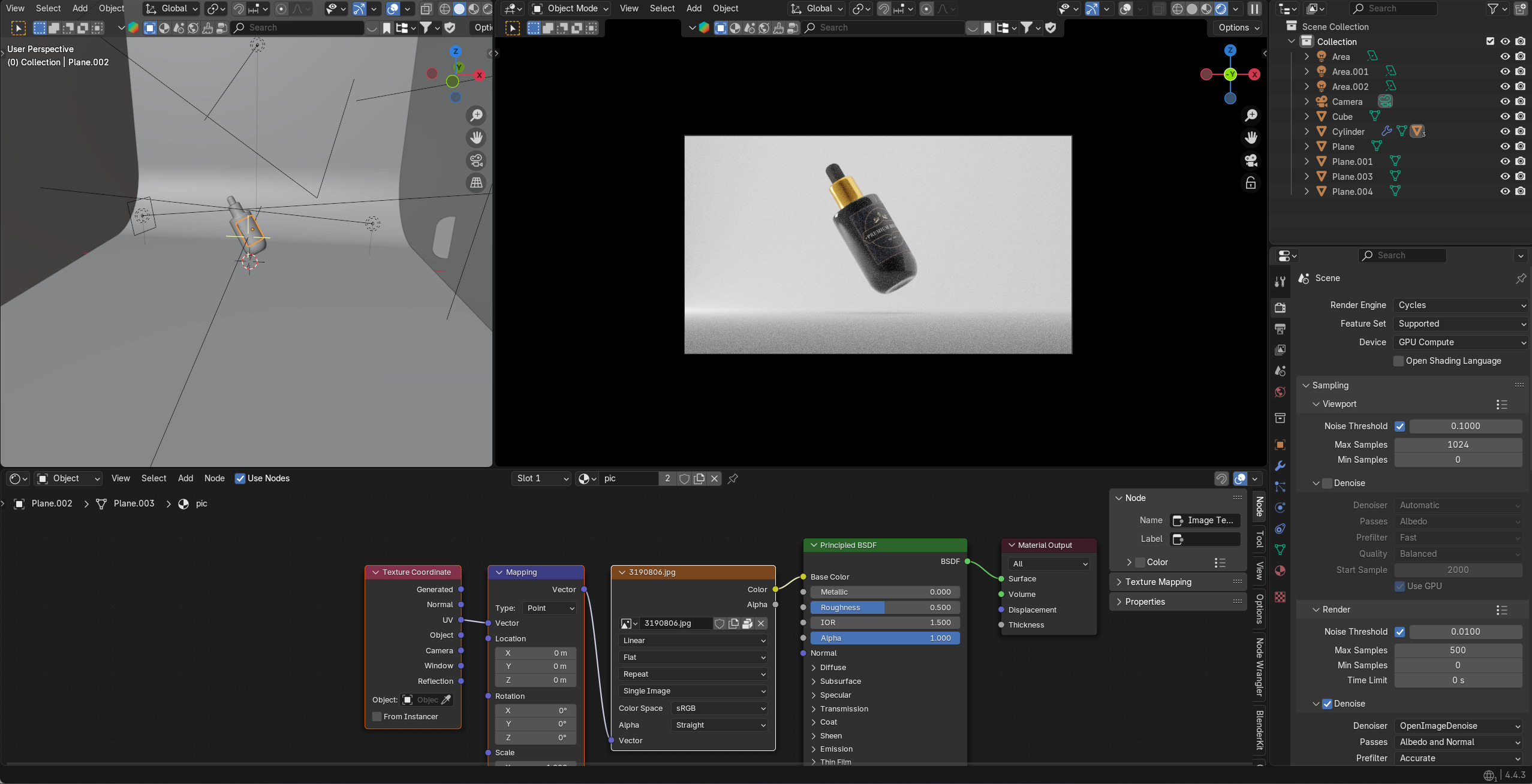Open the Node menu in shader editor

tap(214, 478)
